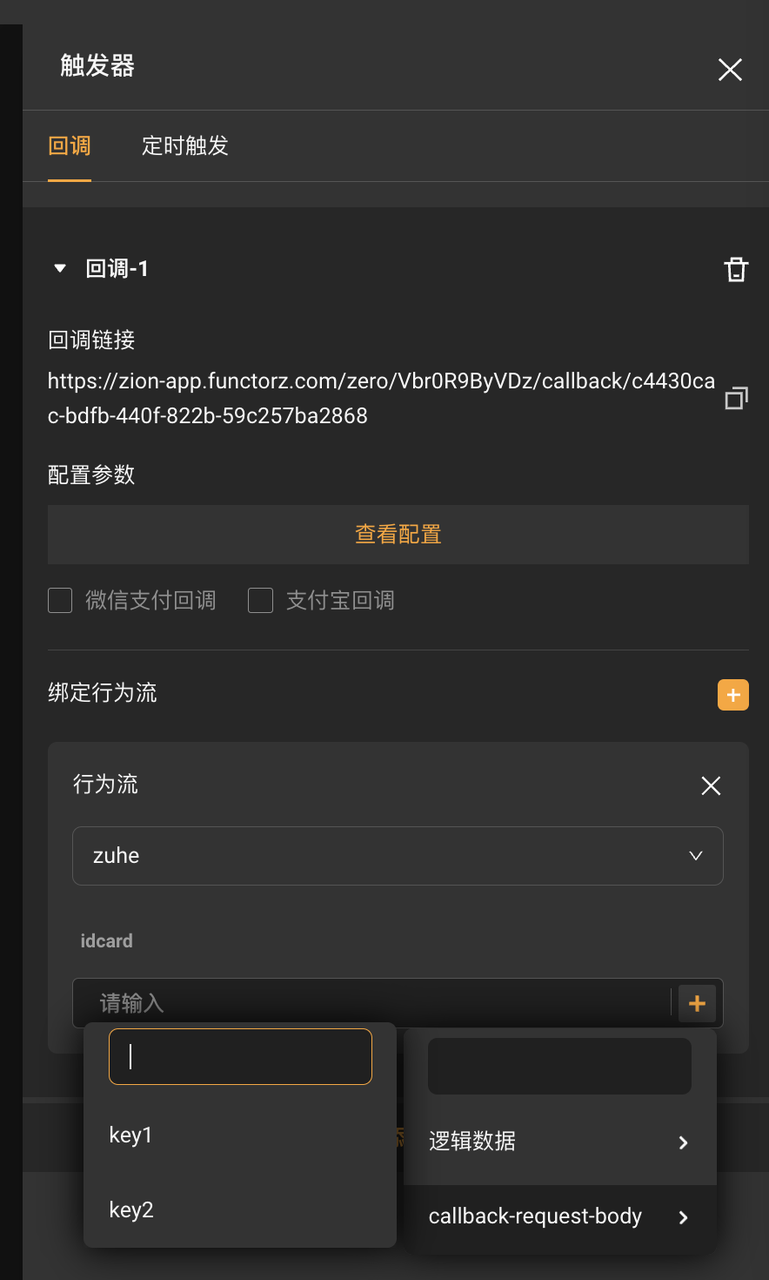Screen dimensions: 769x1280
Task: Focus the key search field above key1
Action: click(x=240, y=1057)
